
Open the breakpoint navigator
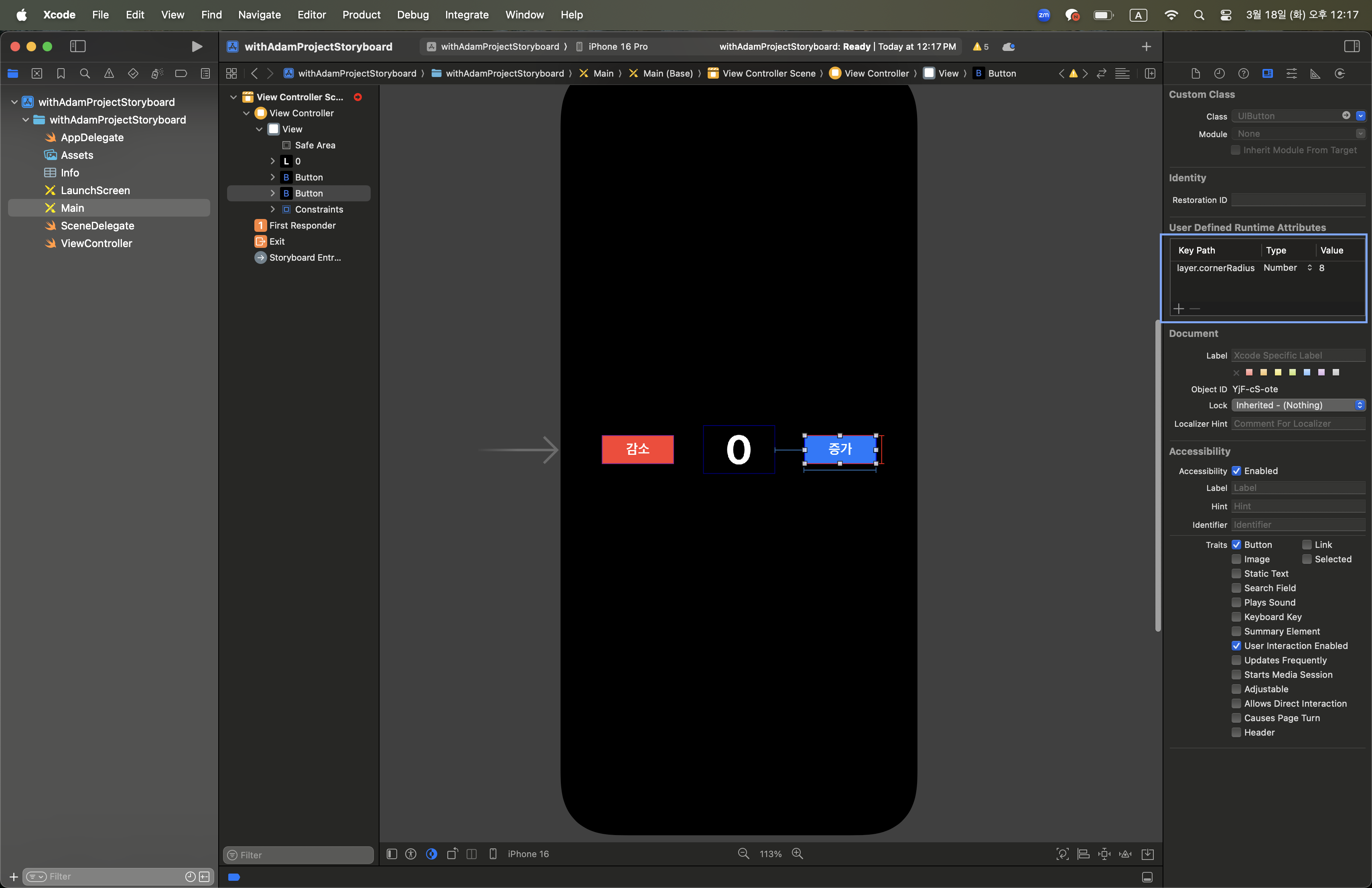coord(181,73)
